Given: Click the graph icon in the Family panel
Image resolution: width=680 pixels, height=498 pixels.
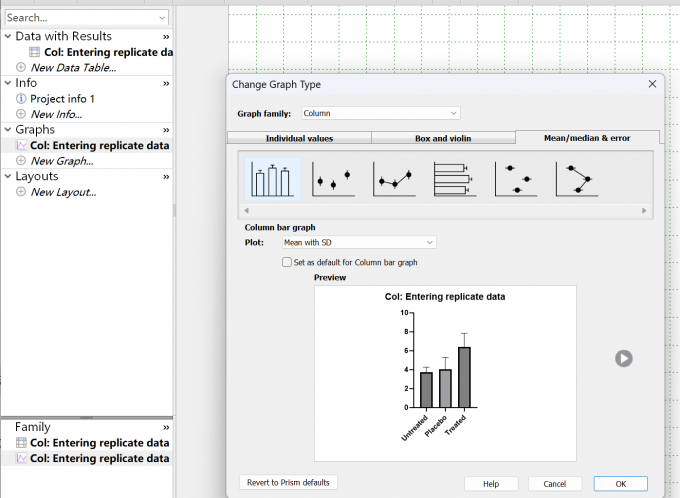Looking at the screenshot, I should [x=21, y=458].
